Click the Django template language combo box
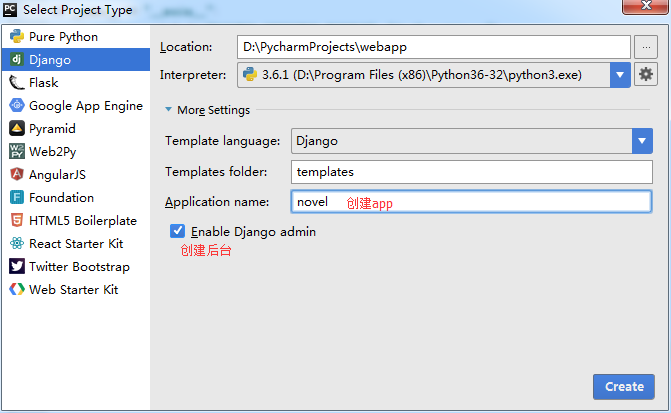The height and width of the screenshot is (413, 671). [472, 141]
